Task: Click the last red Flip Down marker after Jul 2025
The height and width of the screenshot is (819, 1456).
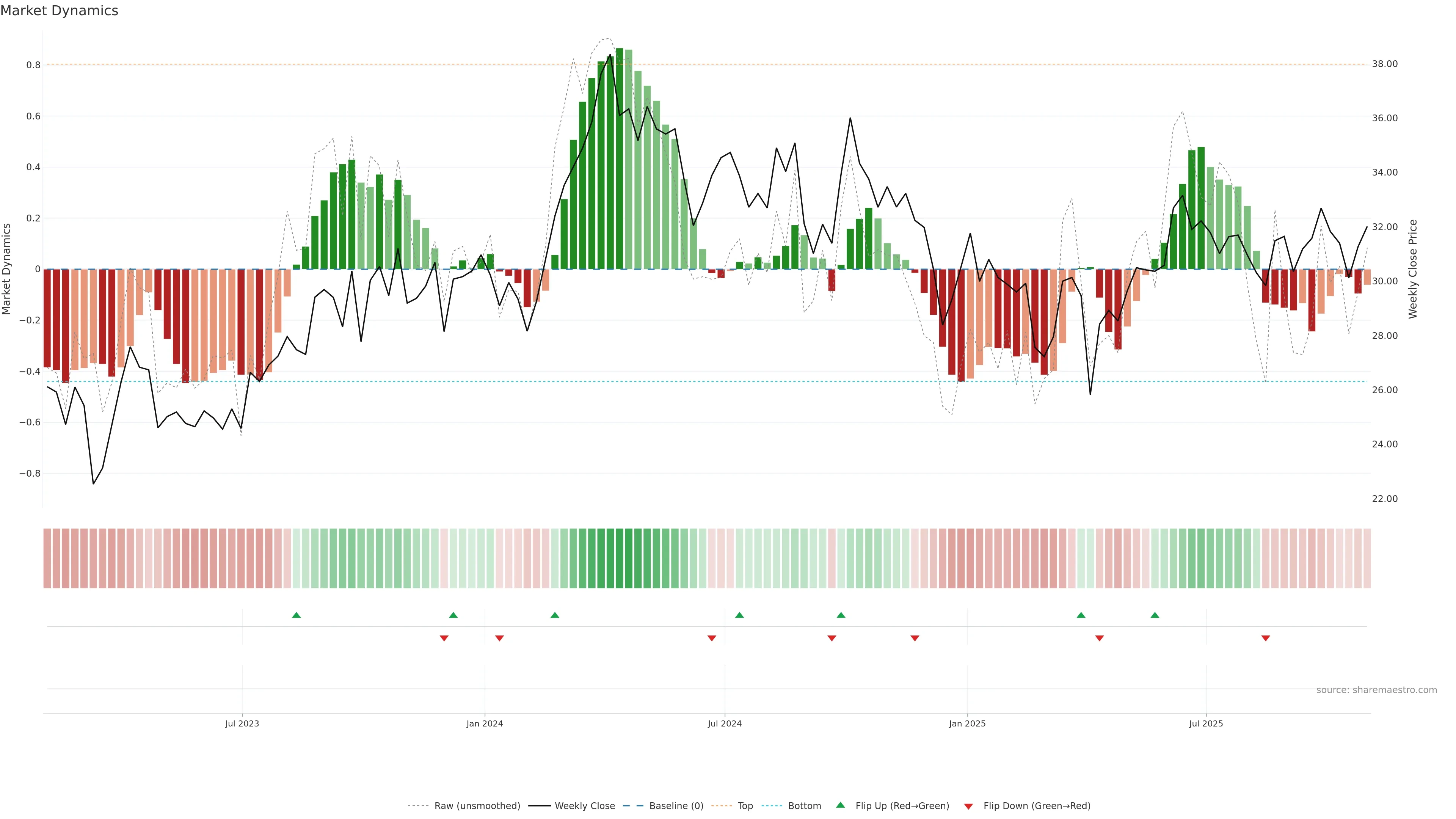Action: coord(1266,638)
